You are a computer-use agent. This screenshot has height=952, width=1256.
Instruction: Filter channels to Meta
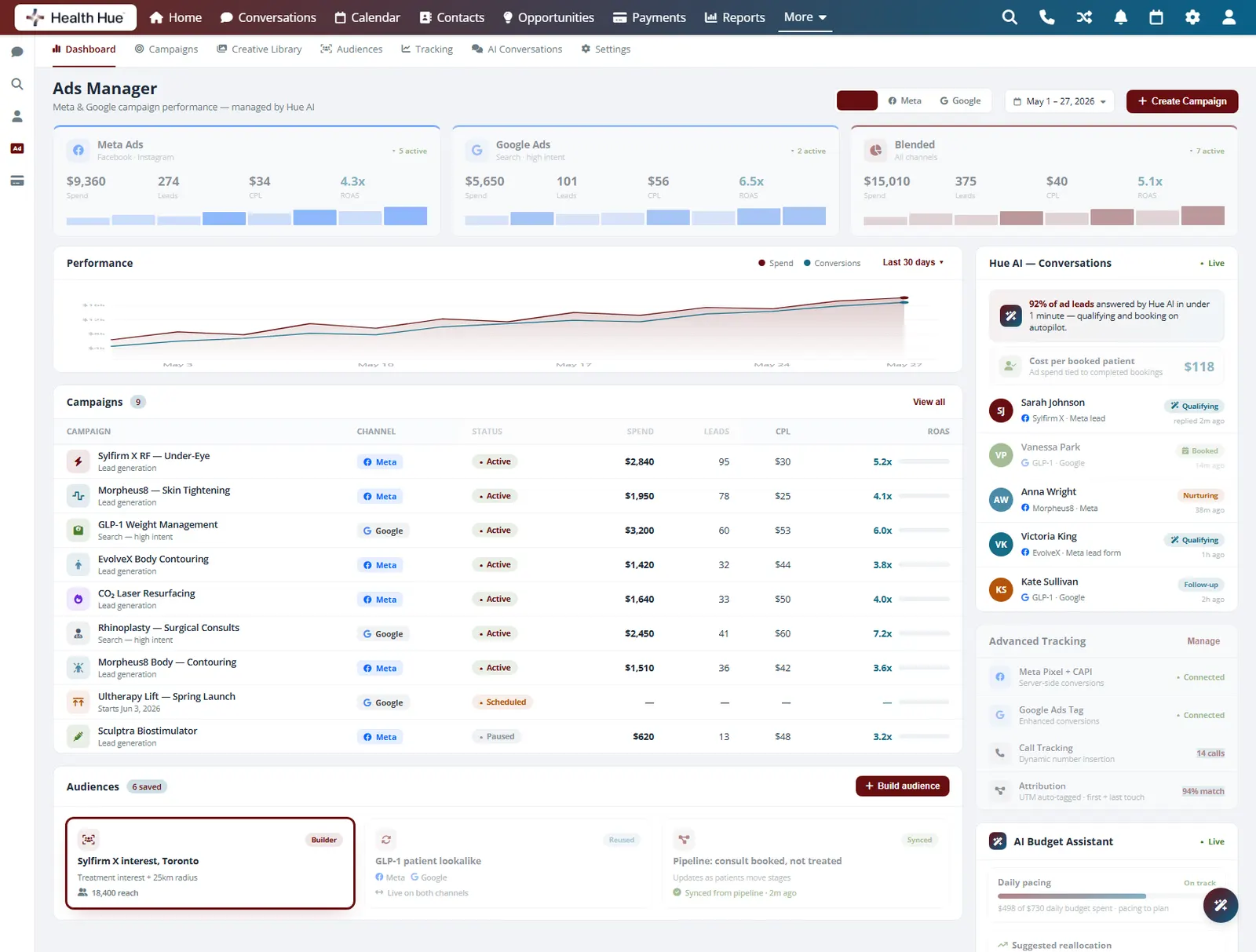904,100
